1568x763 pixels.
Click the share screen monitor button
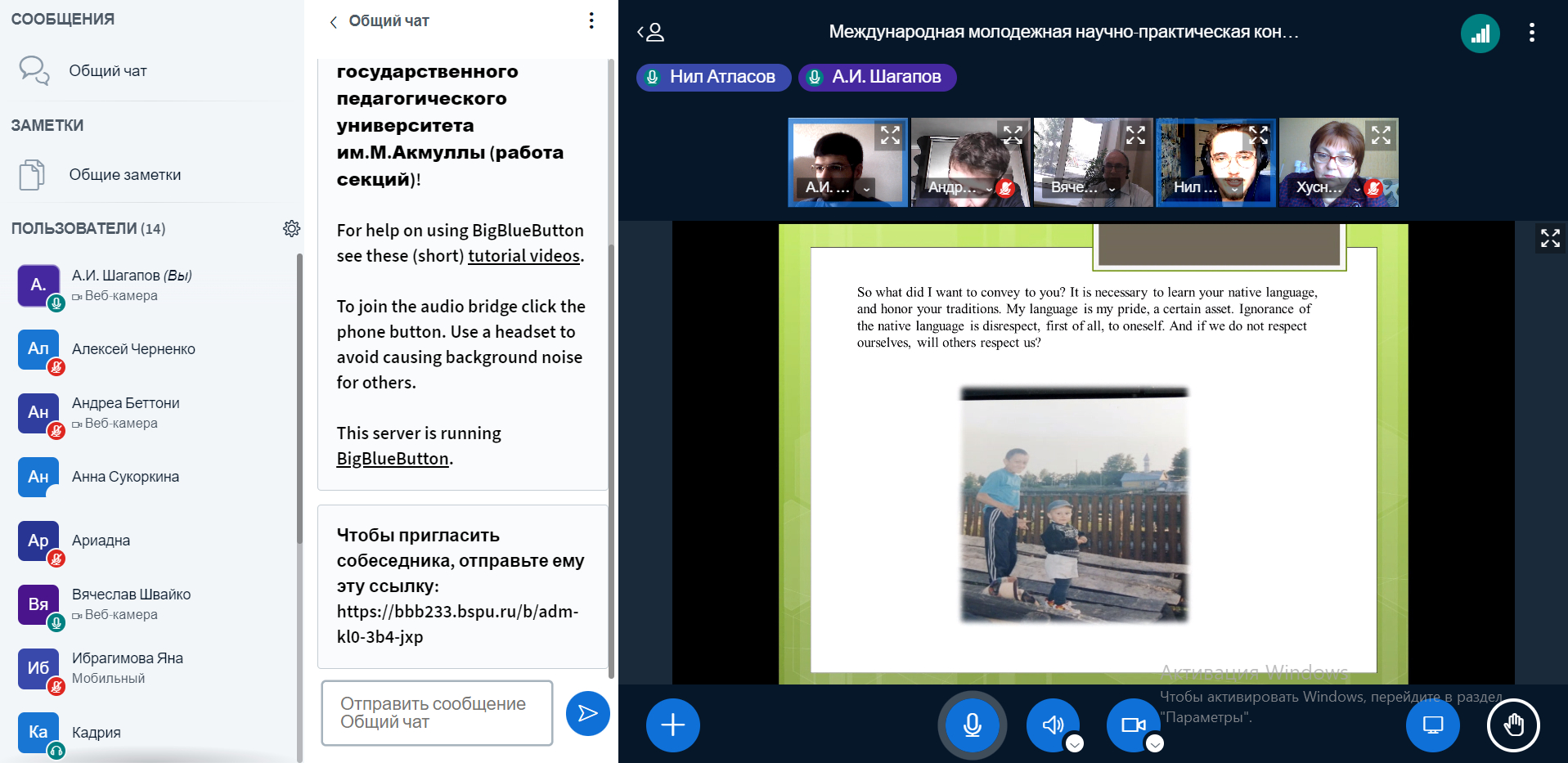point(1432,725)
